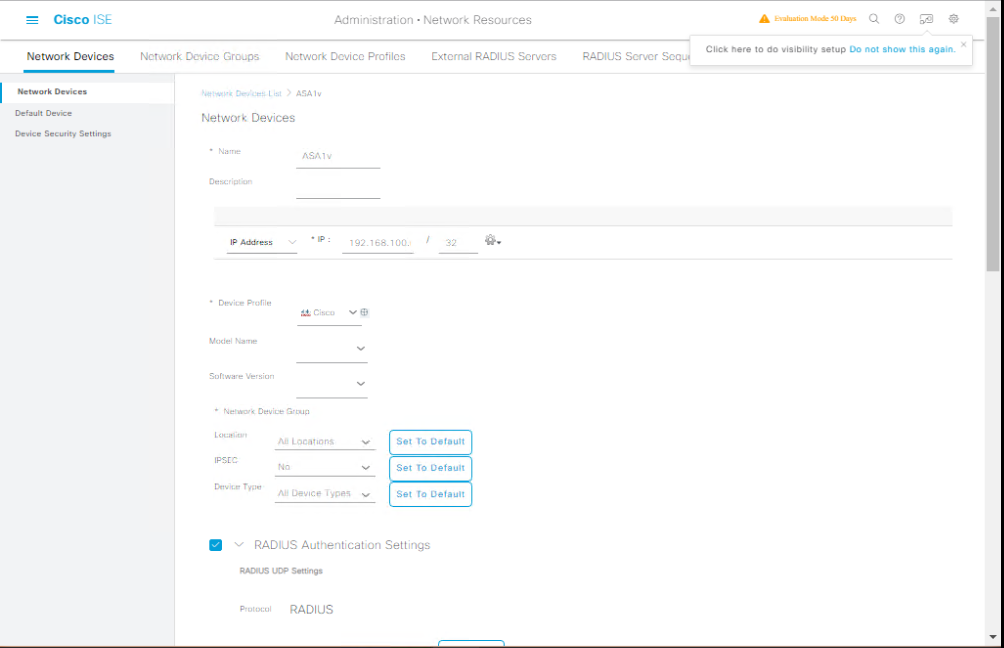The image size is (1004, 648).
Task: Click the Cisco profile logo icon
Action: (x=305, y=312)
